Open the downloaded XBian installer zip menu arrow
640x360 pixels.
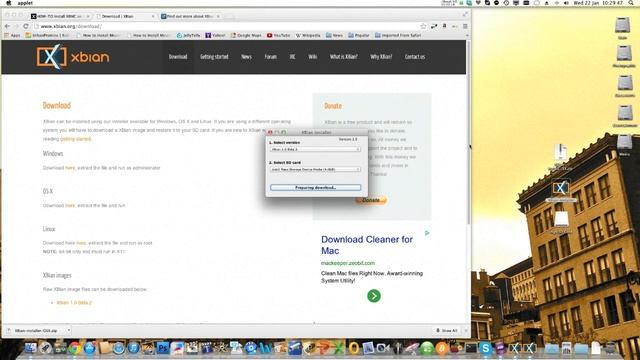69,330
